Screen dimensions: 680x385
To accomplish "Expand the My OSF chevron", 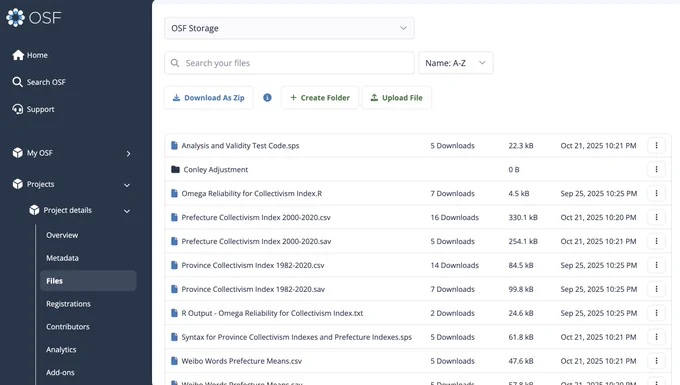I will [128, 153].
